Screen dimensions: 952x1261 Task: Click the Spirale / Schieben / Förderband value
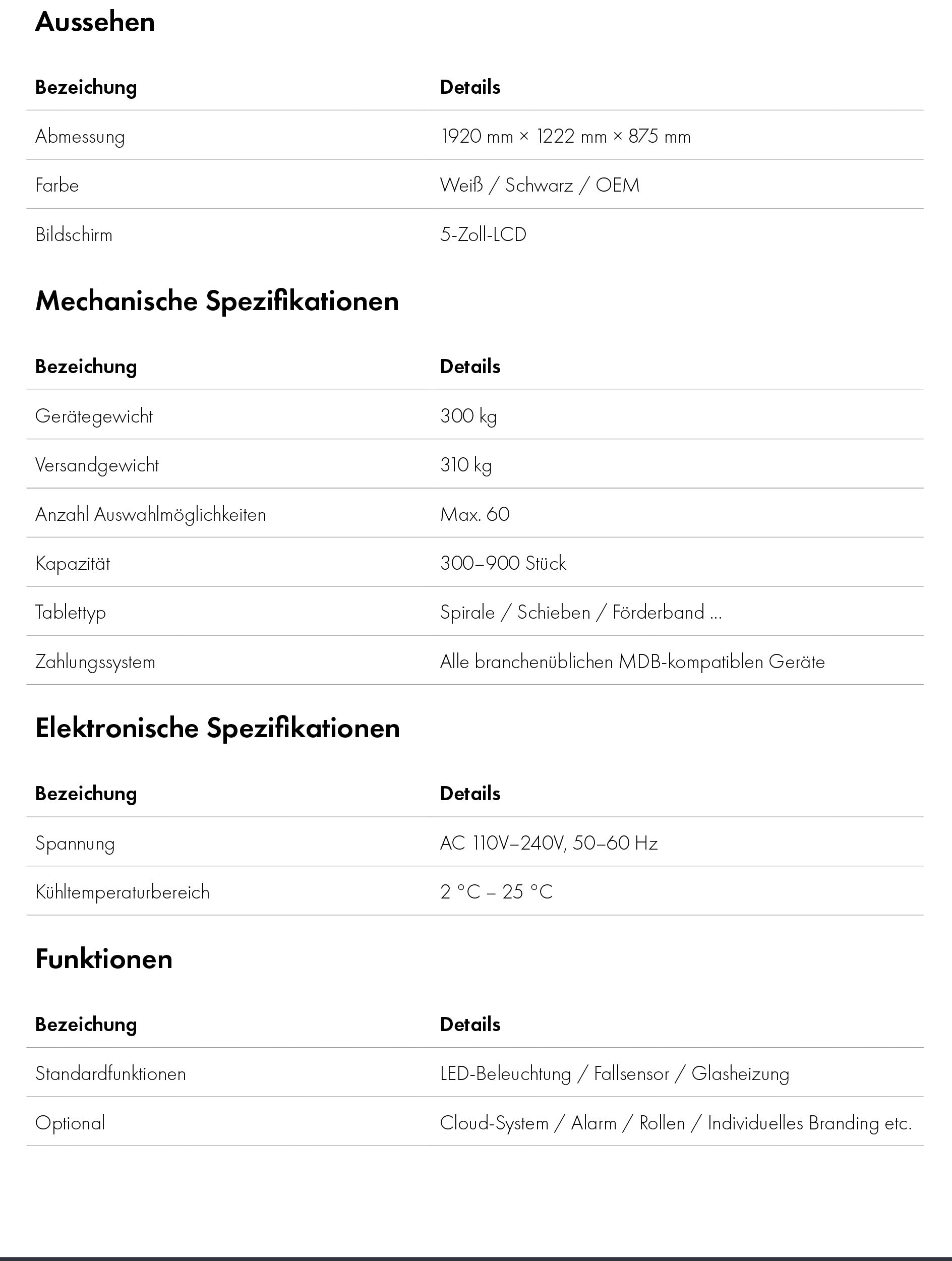[x=580, y=612]
